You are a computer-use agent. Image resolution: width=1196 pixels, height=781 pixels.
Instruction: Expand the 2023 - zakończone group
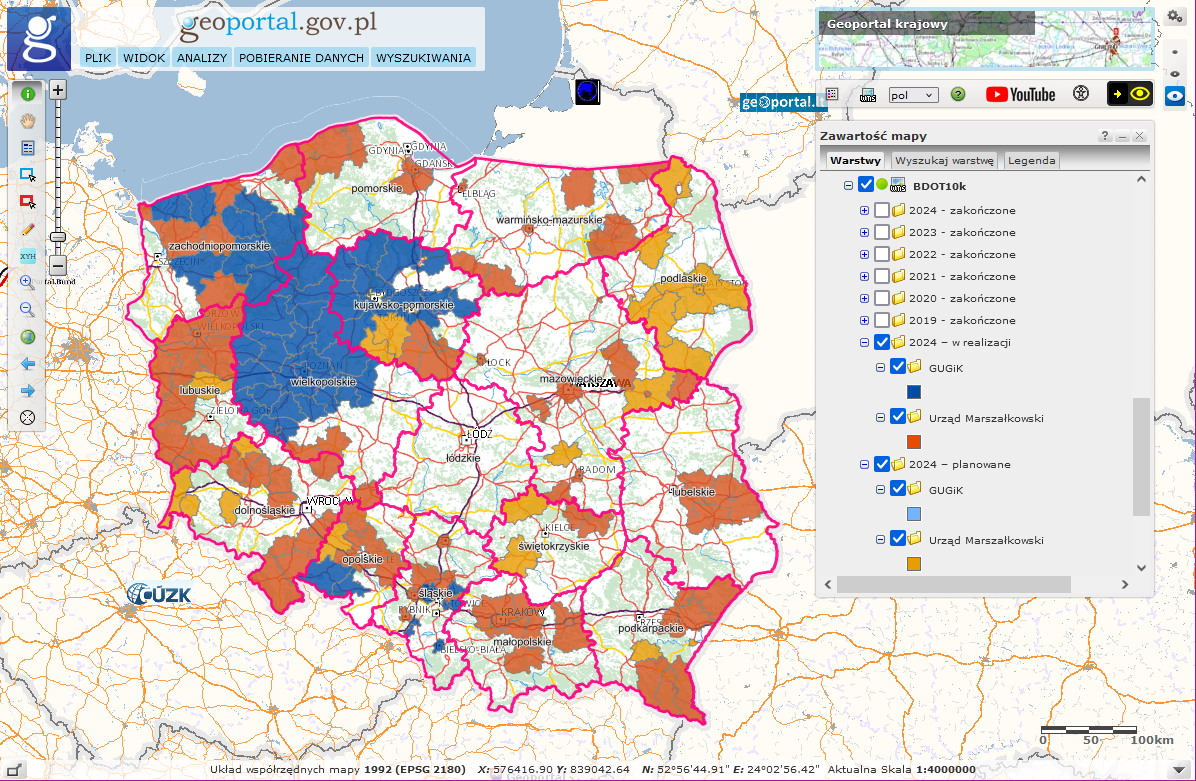coord(864,233)
